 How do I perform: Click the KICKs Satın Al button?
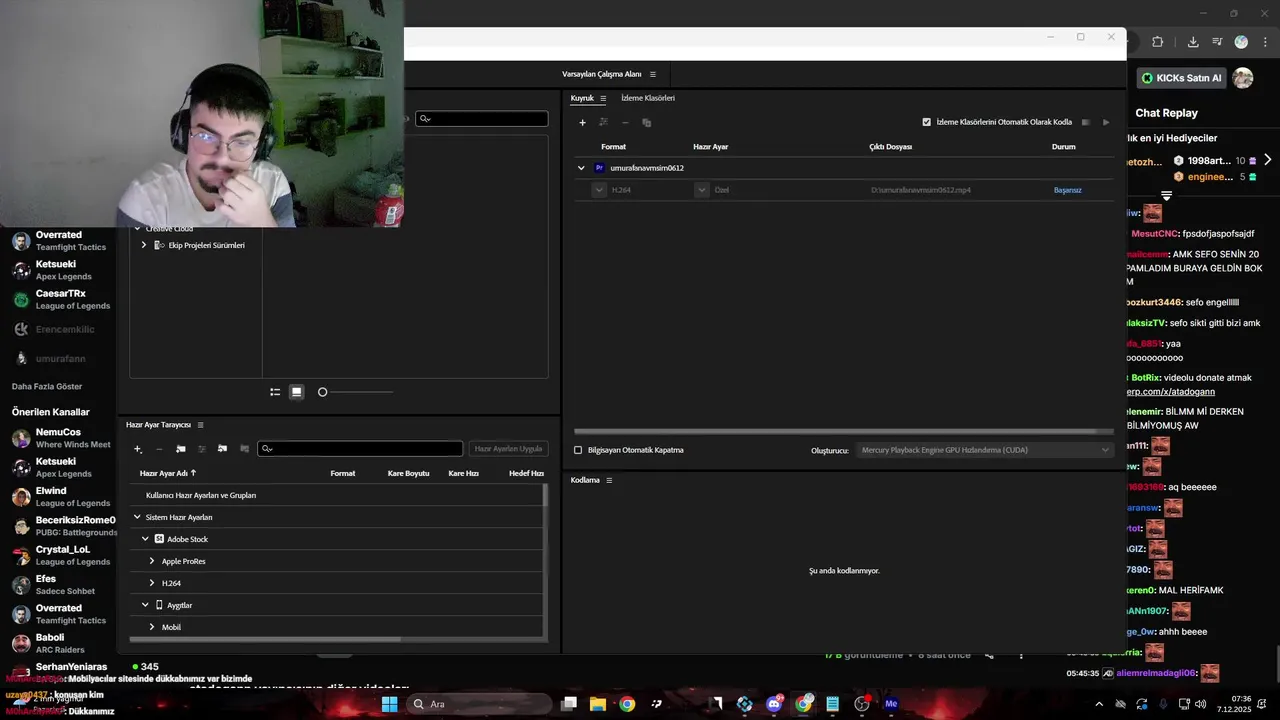1181,78
